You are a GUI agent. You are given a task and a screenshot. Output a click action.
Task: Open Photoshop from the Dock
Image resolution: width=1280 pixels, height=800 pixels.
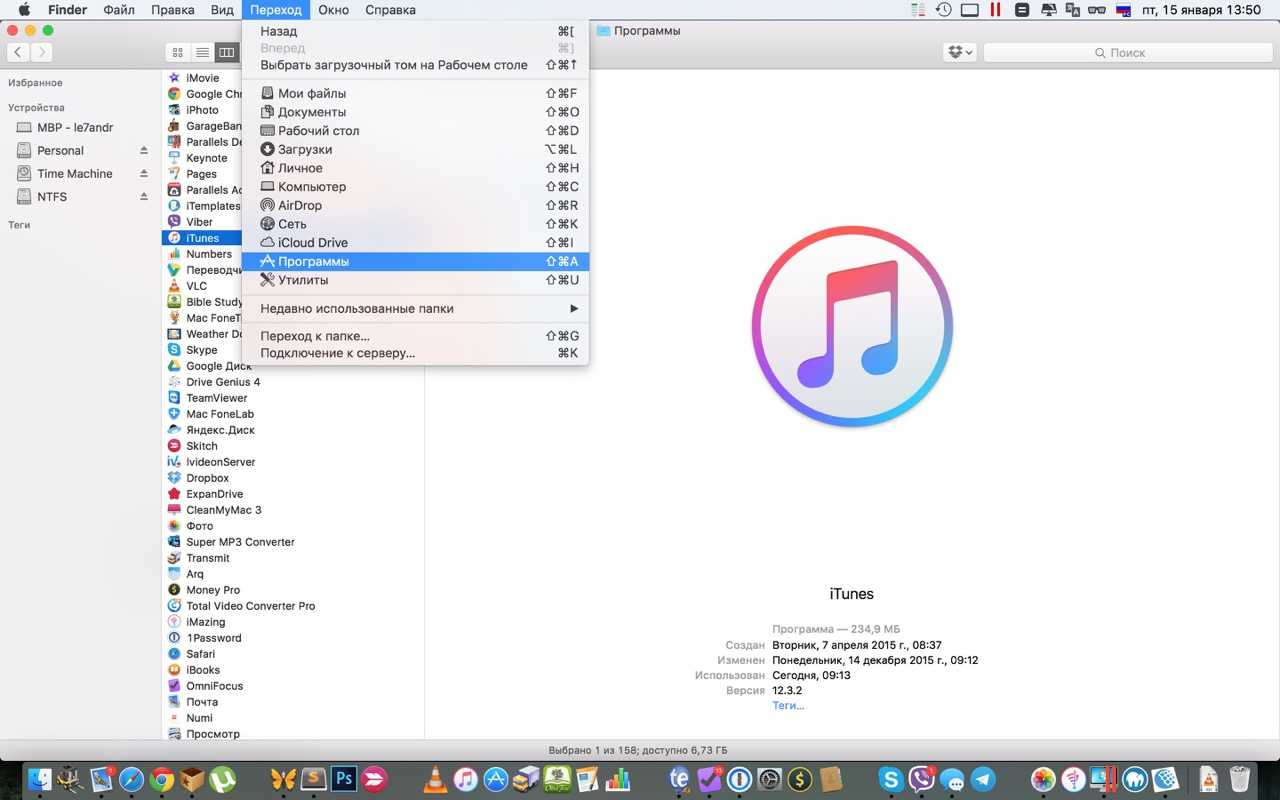click(x=345, y=779)
